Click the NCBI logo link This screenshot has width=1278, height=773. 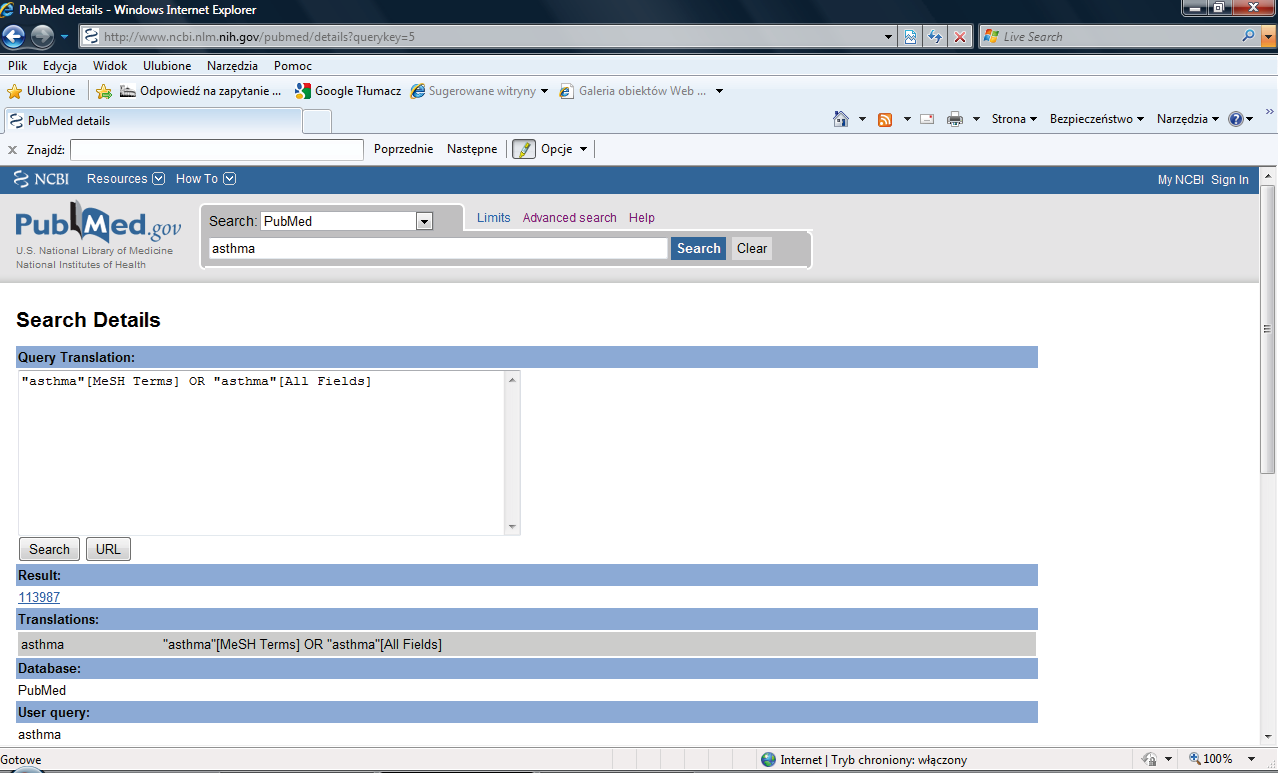pos(41,179)
